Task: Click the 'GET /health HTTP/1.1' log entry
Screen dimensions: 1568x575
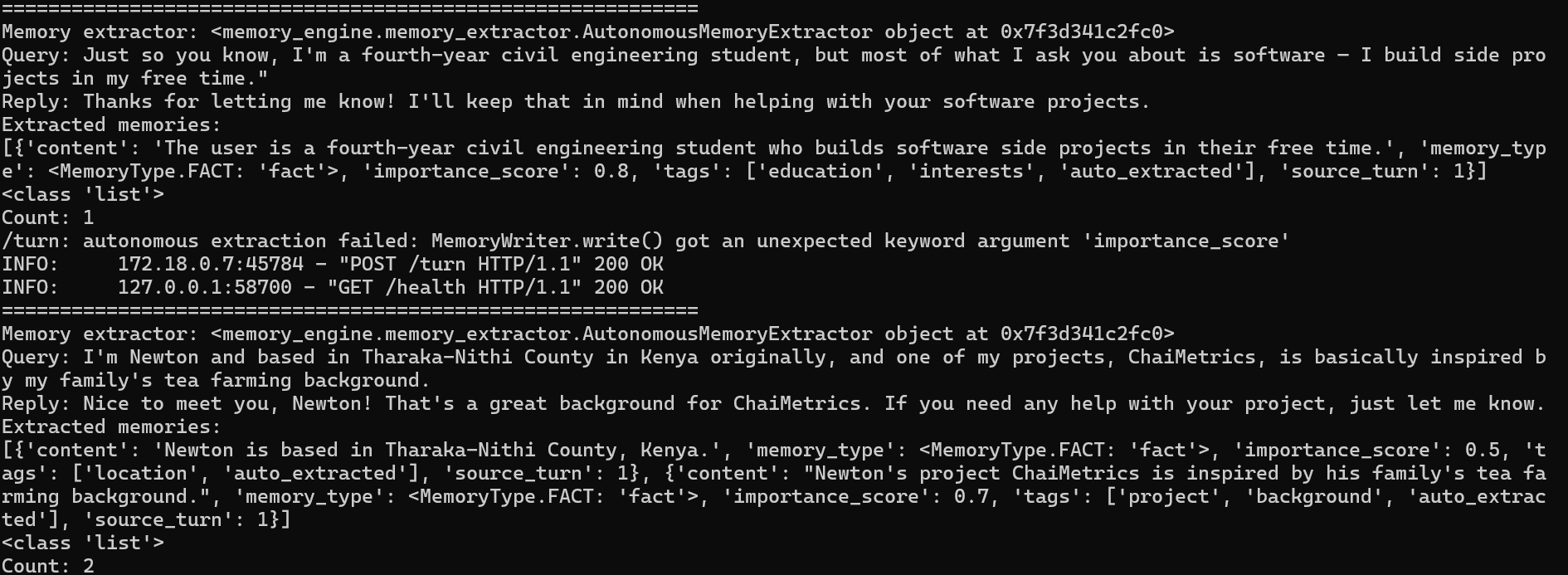Action: tap(333, 287)
